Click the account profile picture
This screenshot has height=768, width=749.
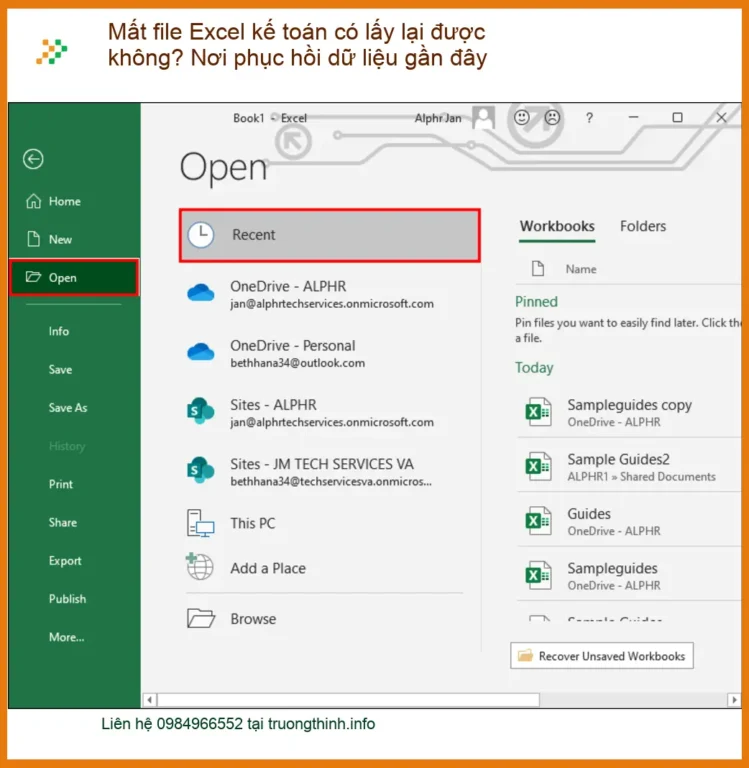tap(483, 118)
